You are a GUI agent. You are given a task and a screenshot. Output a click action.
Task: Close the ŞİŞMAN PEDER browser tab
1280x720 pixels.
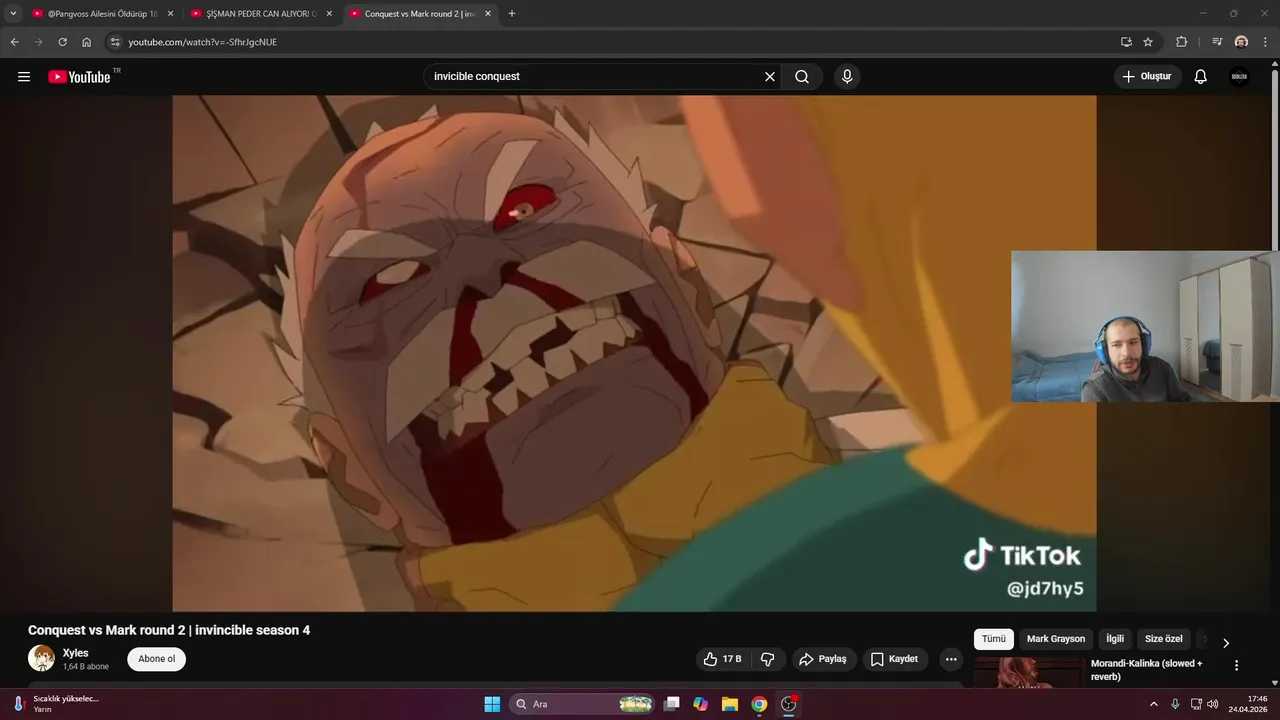(x=329, y=14)
